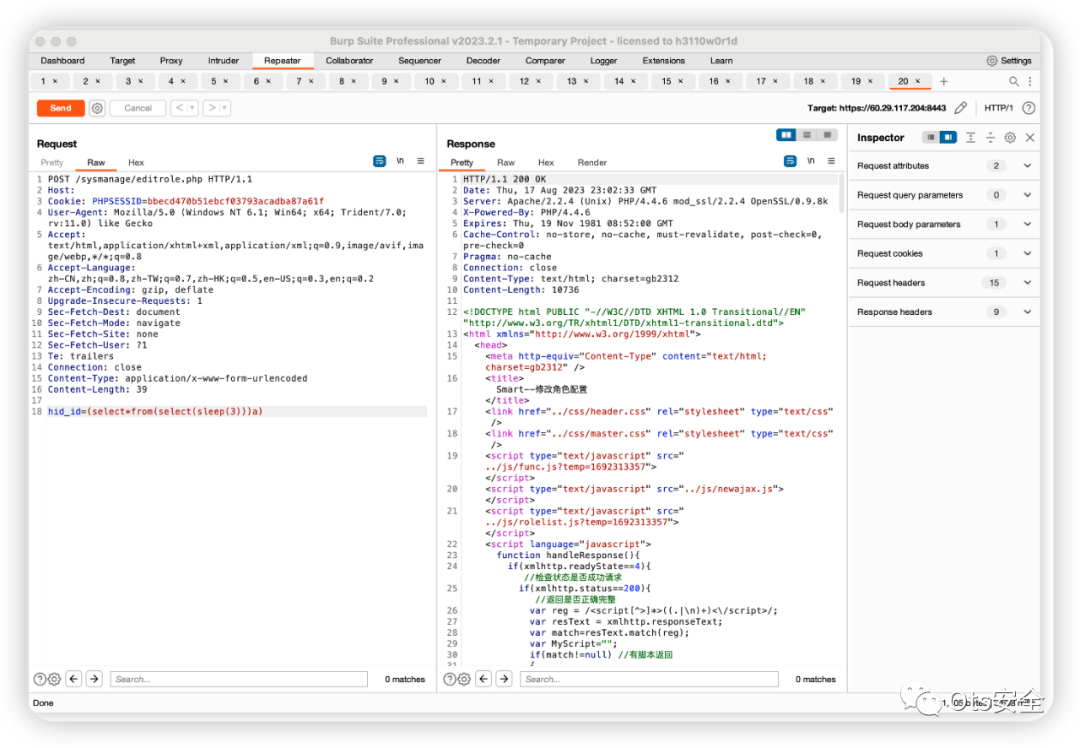Screen dimensions: 1080x748
Task: Open the Extensions tab
Action: (x=663, y=61)
